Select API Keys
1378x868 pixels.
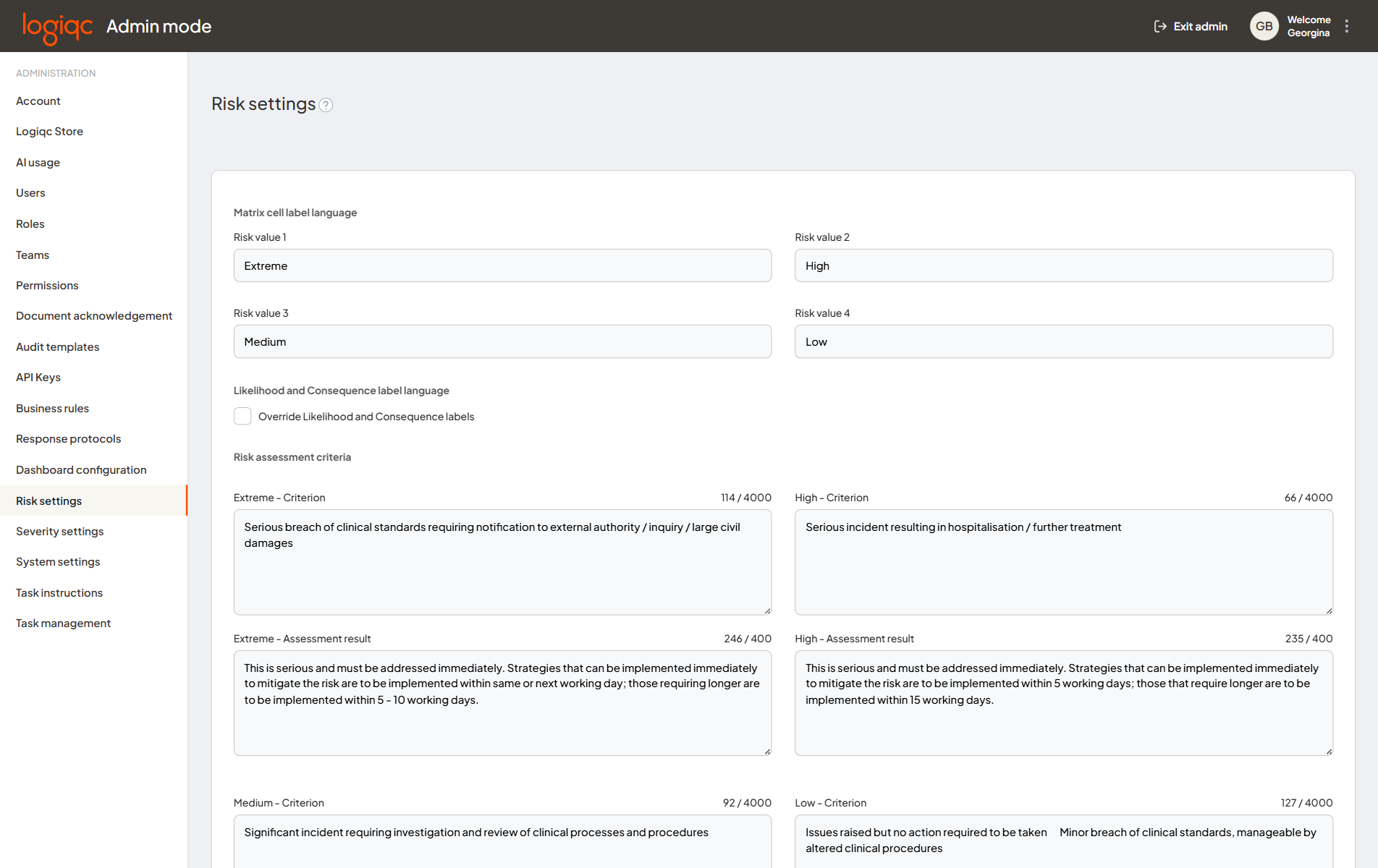(x=38, y=378)
